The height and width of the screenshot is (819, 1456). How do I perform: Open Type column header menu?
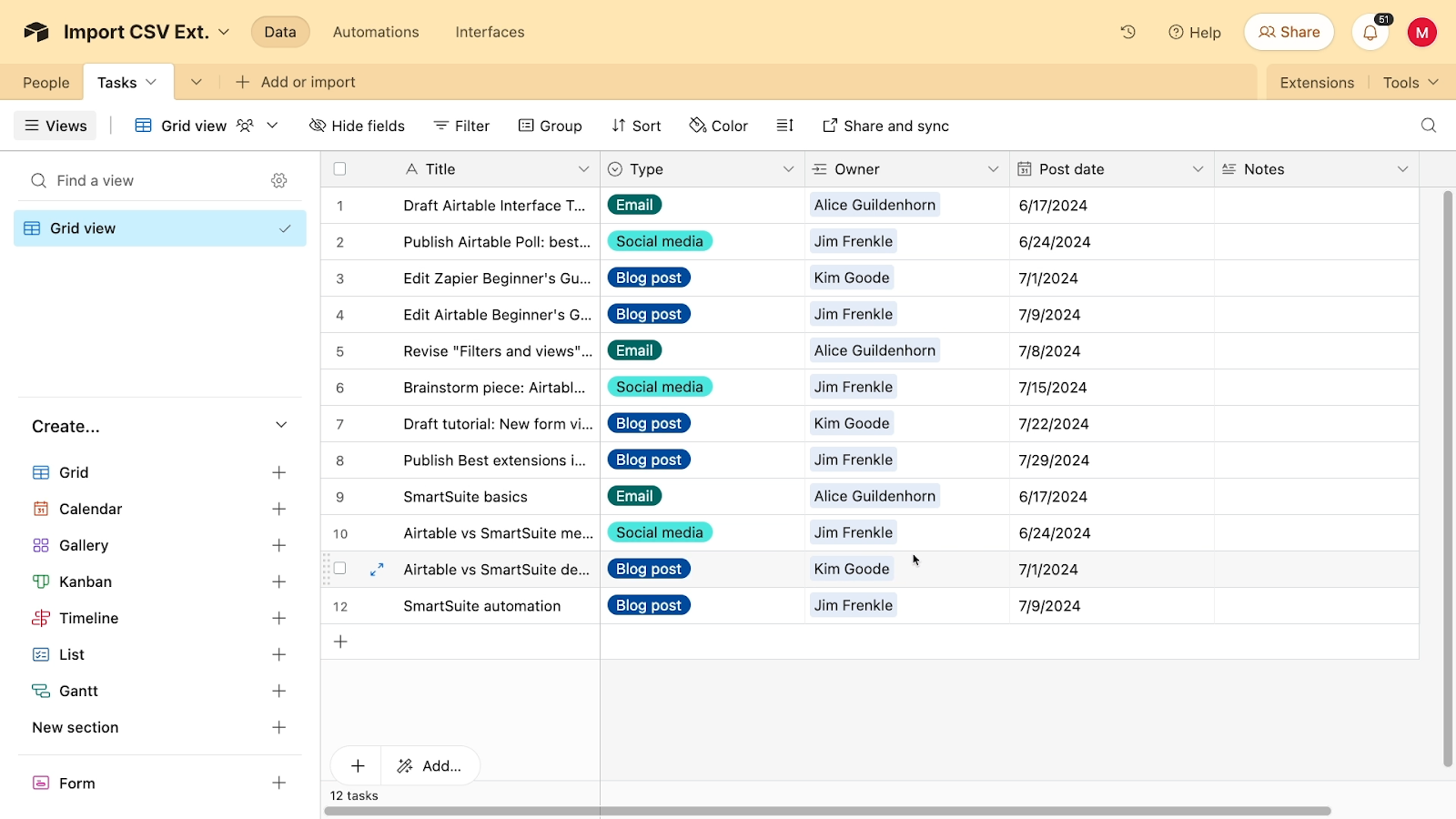pos(788,169)
